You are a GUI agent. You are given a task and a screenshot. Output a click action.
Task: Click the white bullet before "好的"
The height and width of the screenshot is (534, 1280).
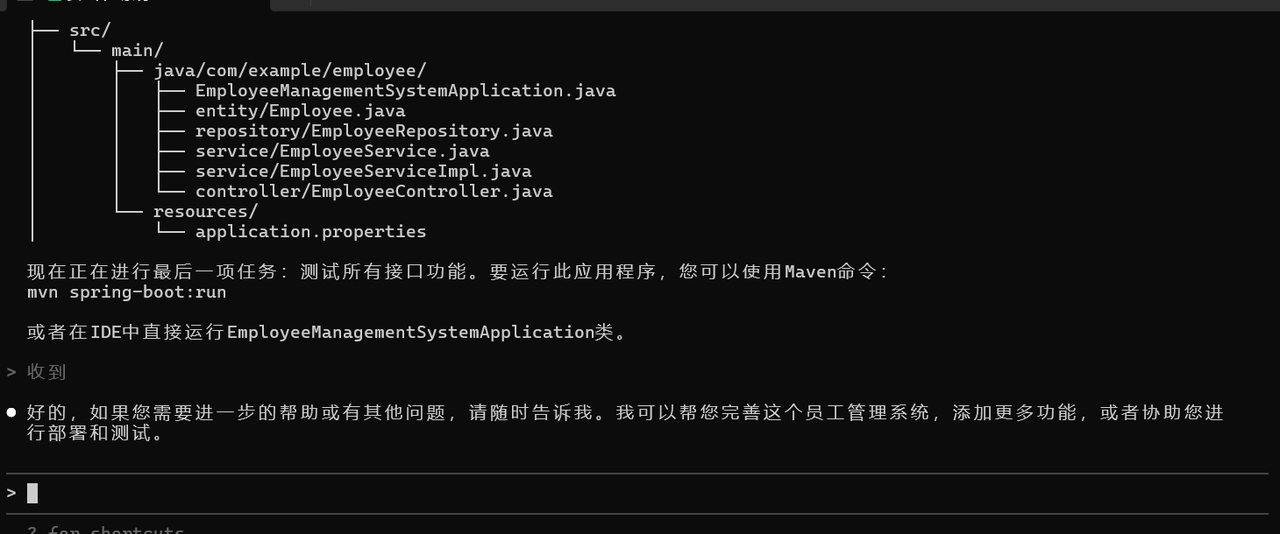tap(11, 412)
